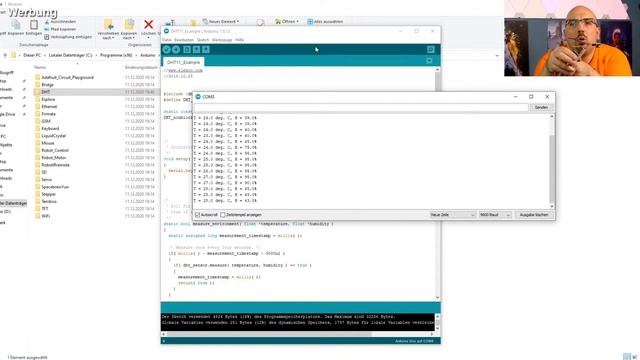Click the serial monitor text input field

(361, 108)
